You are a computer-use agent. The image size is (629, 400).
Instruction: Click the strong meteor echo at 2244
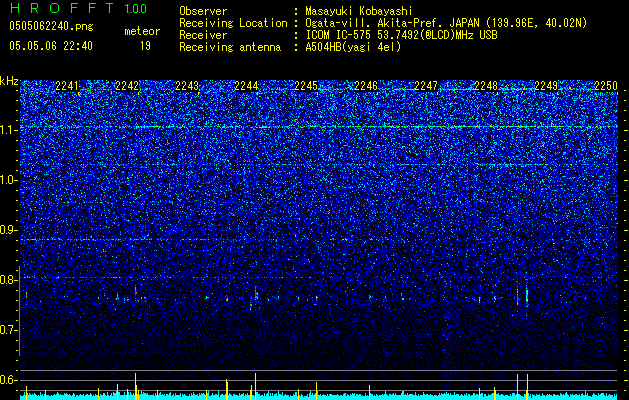tap(256, 293)
